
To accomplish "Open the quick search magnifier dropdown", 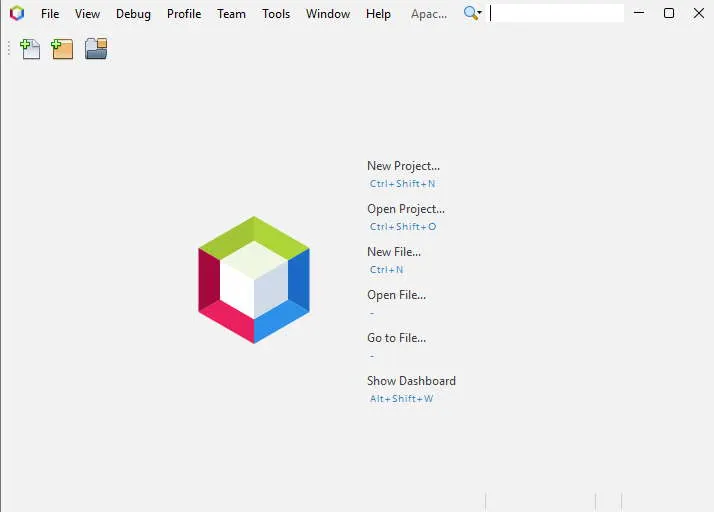I will (x=473, y=13).
